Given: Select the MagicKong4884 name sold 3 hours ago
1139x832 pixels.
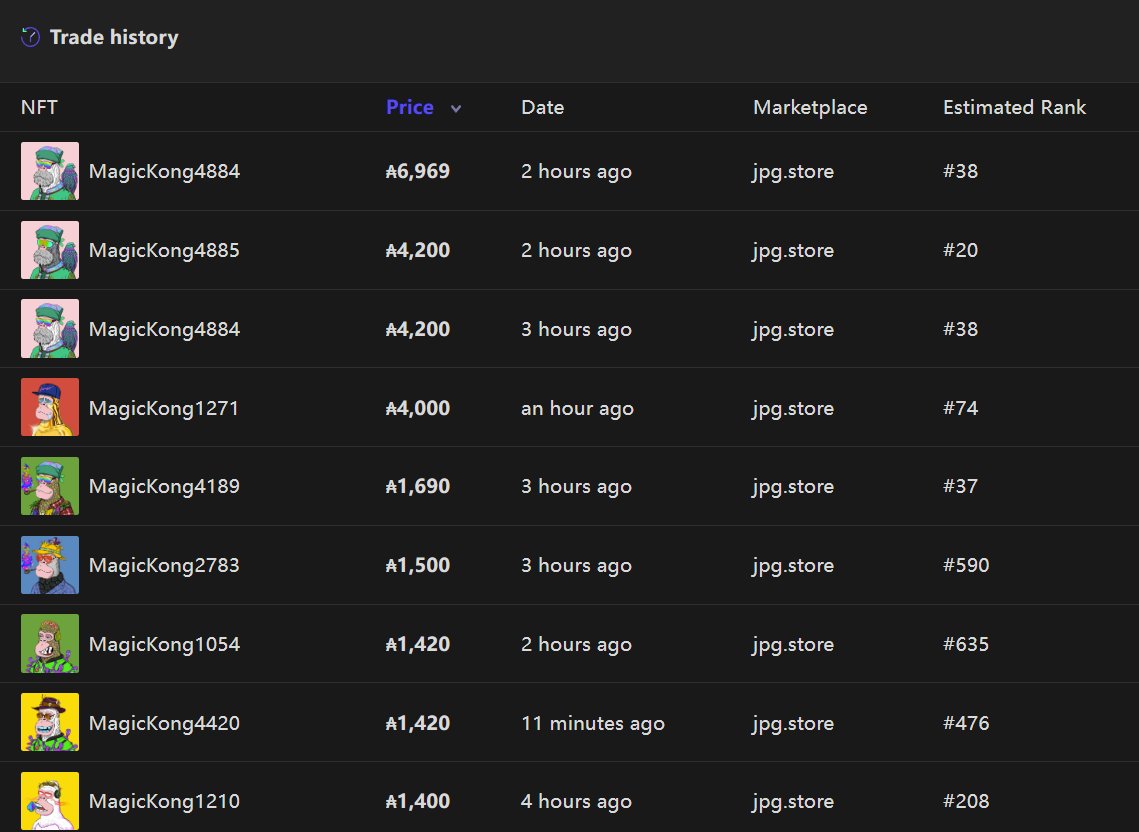Looking at the screenshot, I should (164, 329).
